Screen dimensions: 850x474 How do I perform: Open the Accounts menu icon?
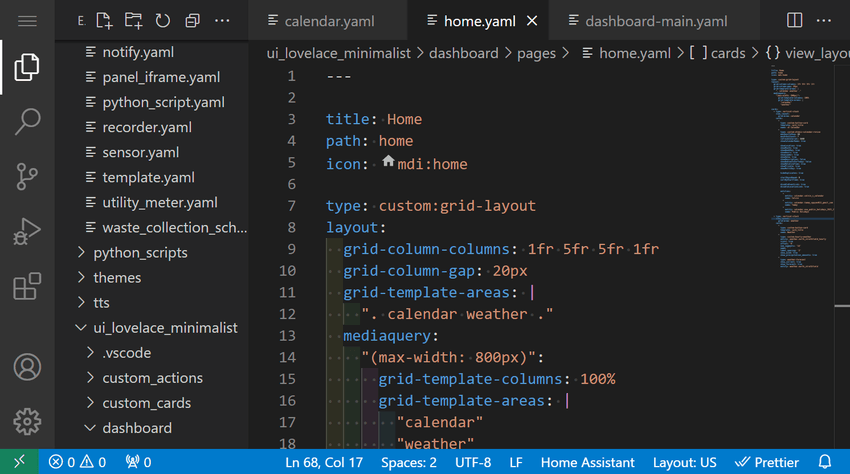(x=27, y=367)
